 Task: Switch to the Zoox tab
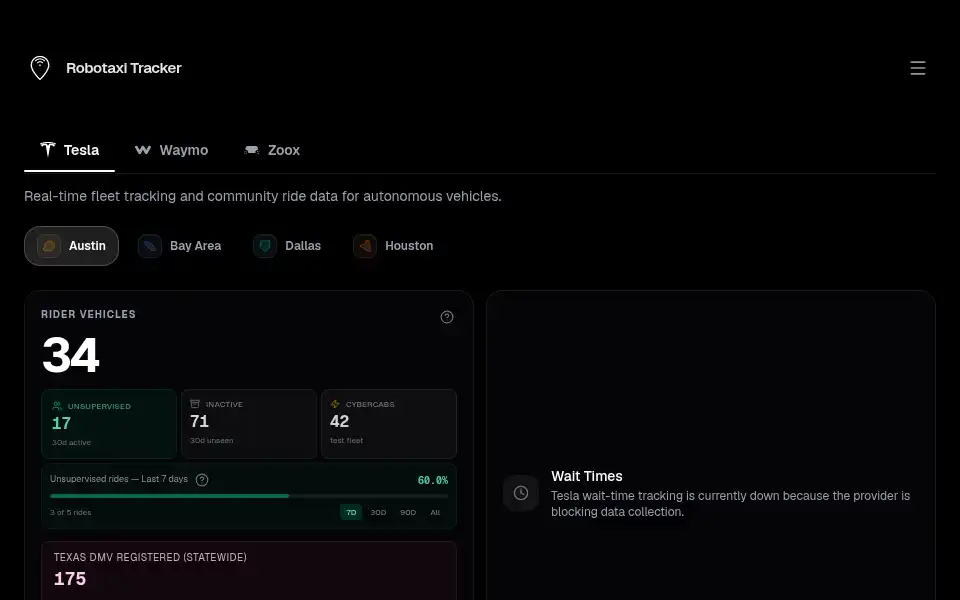click(x=272, y=150)
